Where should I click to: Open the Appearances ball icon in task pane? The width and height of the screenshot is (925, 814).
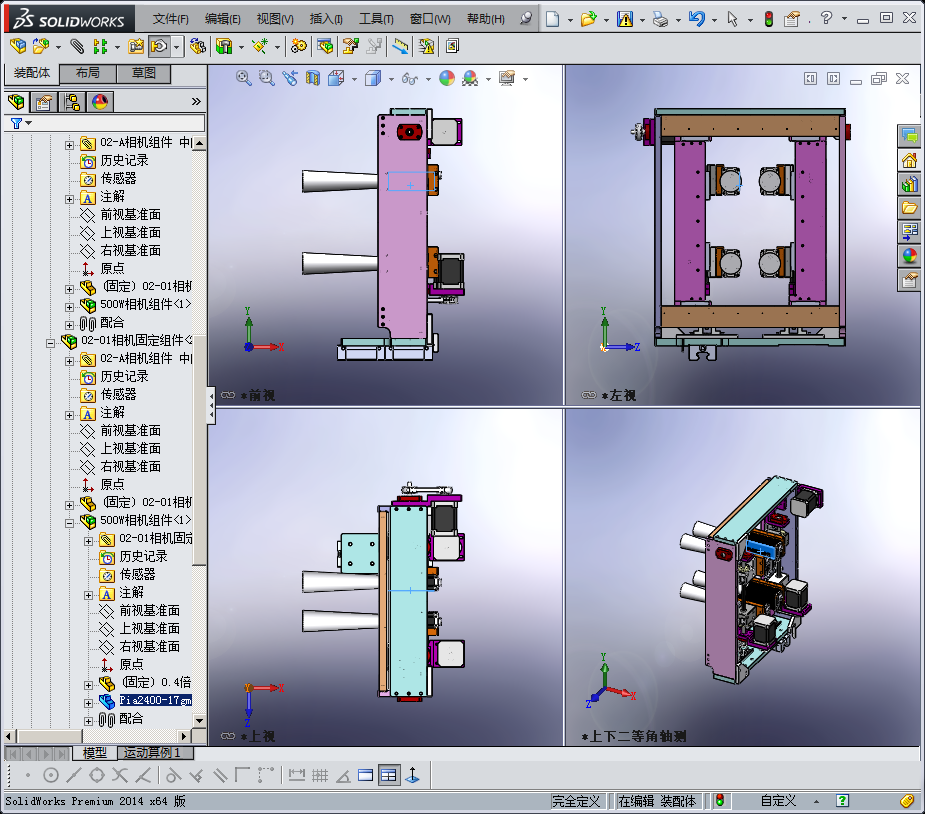tap(910, 256)
